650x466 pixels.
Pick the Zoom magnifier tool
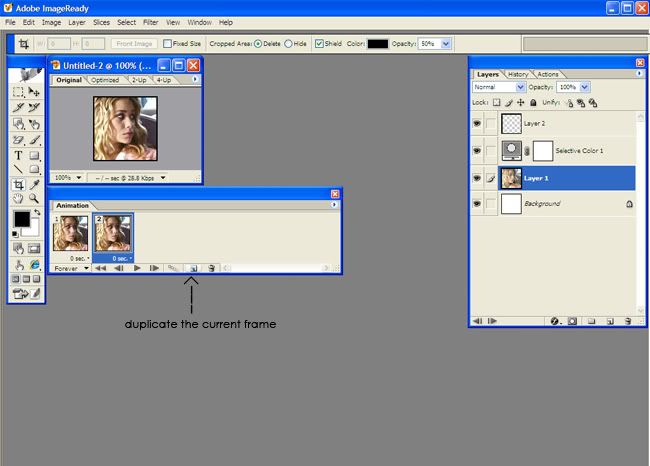click(34, 199)
